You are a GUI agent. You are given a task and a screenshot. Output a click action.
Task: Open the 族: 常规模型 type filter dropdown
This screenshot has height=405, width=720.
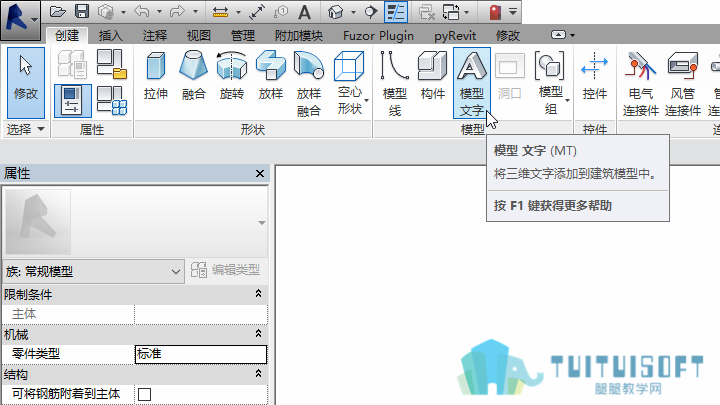94,271
